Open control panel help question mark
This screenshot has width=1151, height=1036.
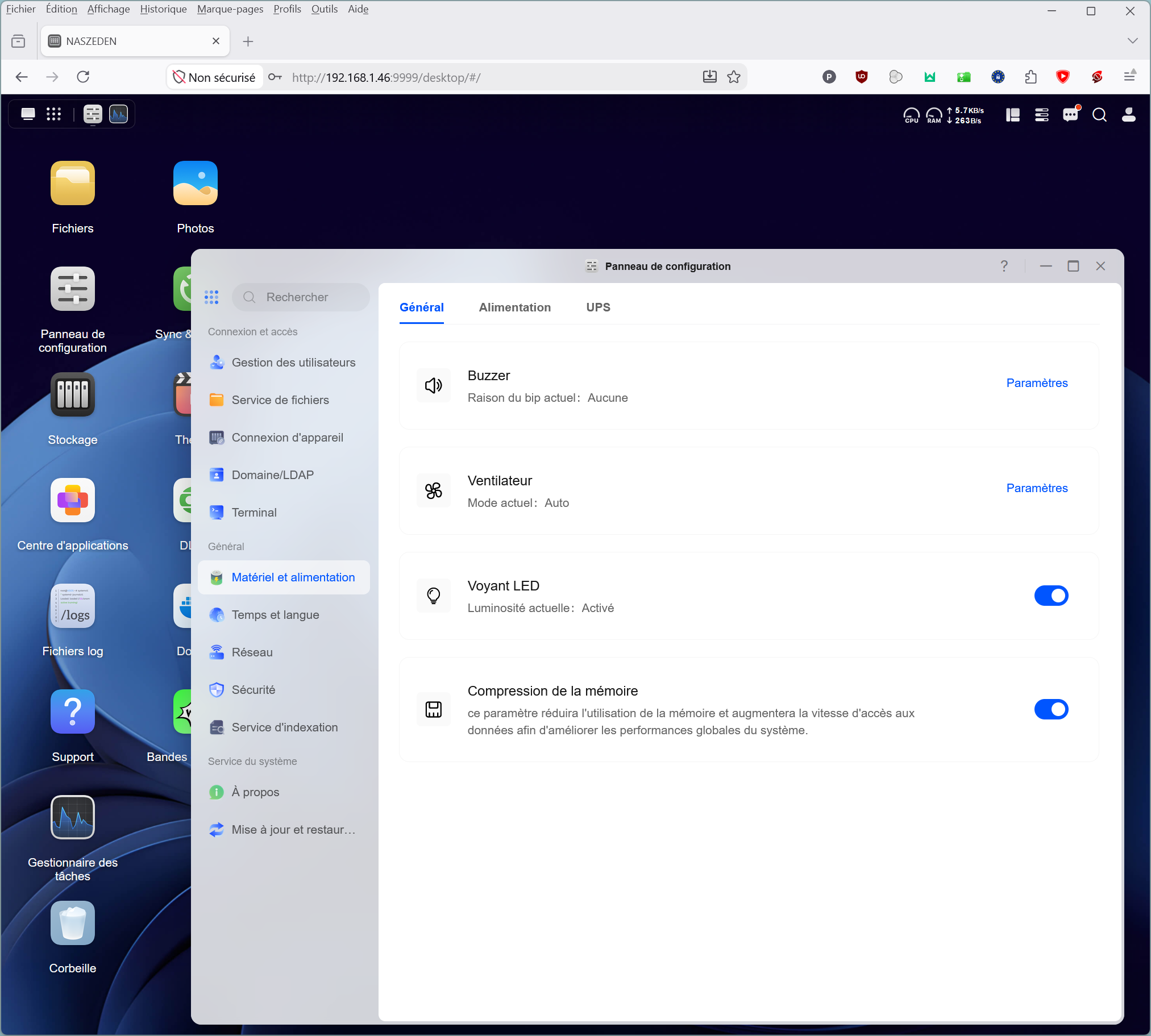[1004, 266]
